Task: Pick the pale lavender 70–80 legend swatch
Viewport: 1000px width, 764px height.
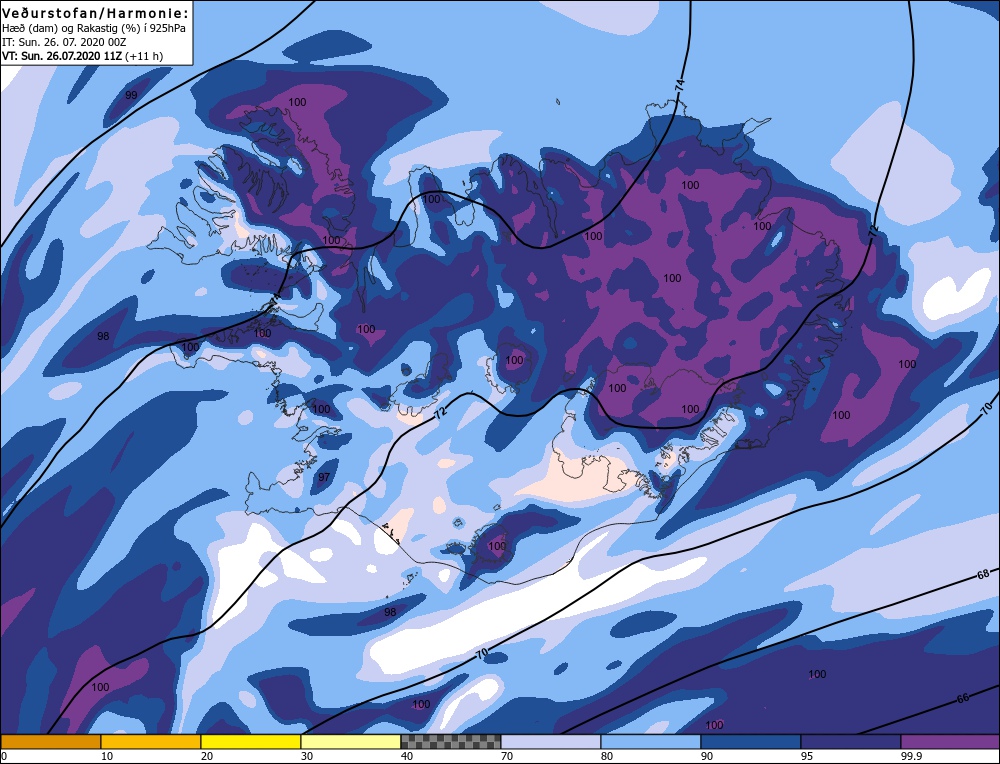Action: pos(551,741)
